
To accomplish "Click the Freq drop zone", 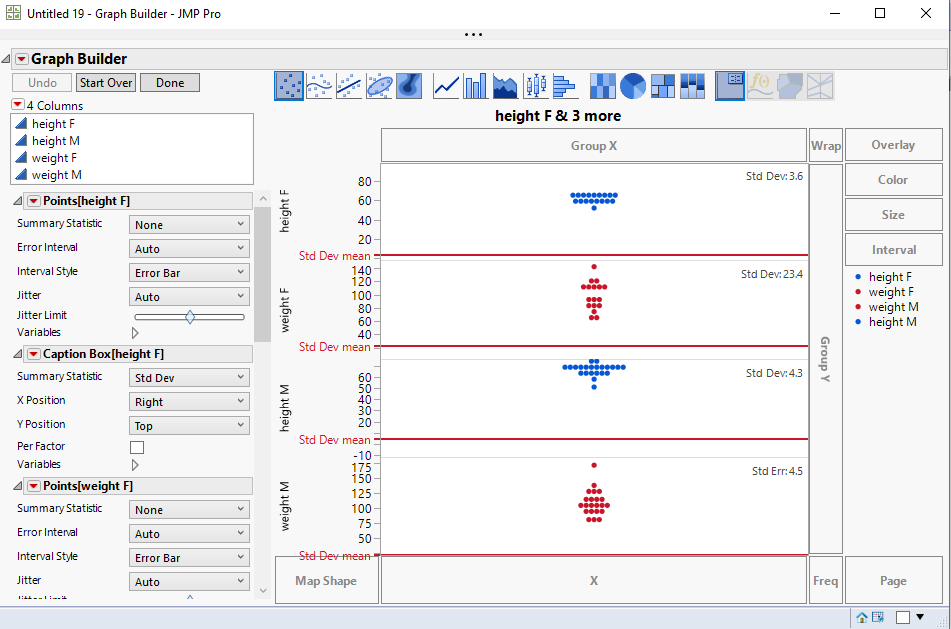I will [825, 580].
